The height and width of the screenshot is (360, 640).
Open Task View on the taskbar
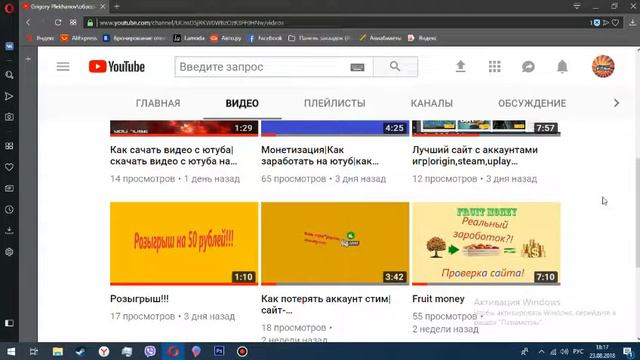[34, 351]
